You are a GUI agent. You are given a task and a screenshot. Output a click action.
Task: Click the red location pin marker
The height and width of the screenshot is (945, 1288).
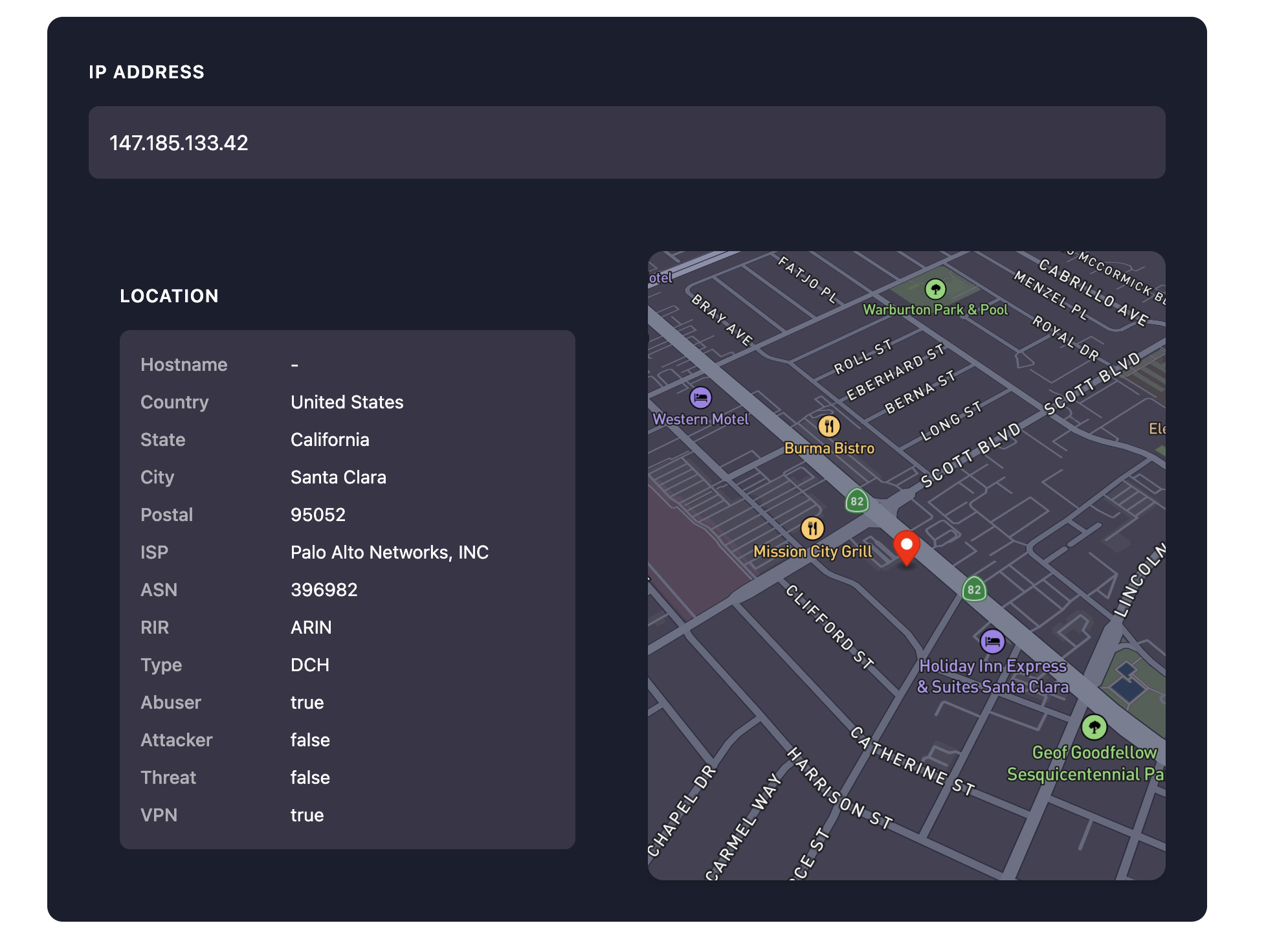tap(906, 547)
